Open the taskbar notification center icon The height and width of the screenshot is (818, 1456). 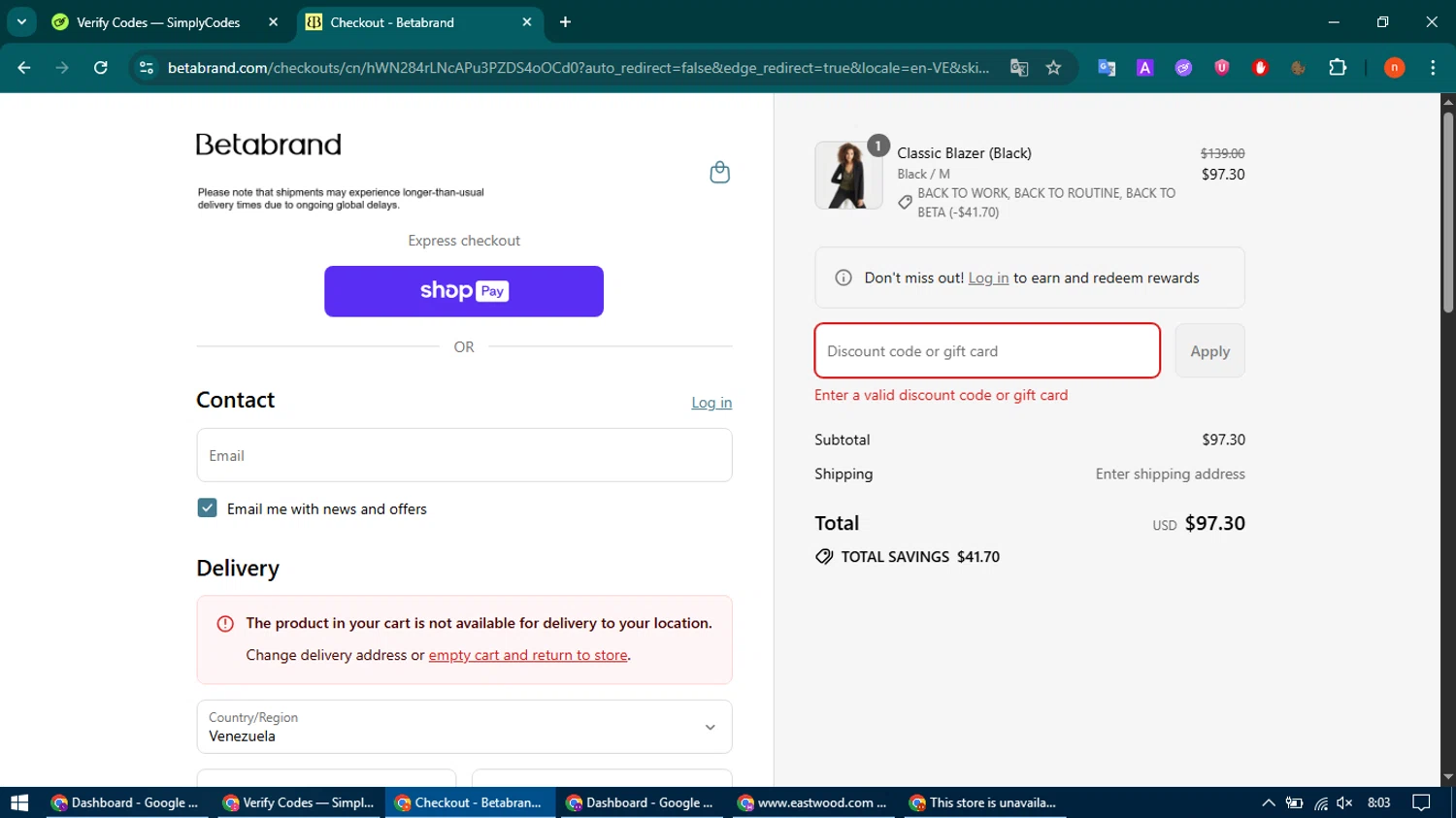click(1421, 802)
